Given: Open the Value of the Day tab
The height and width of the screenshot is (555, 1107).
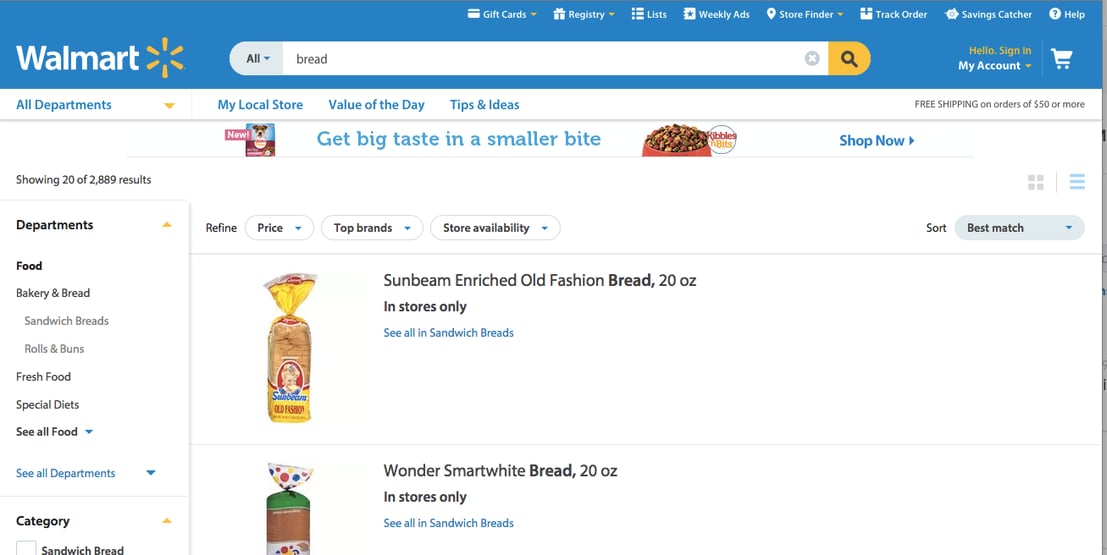Looking at the screenshot, I should coord(376,105).
